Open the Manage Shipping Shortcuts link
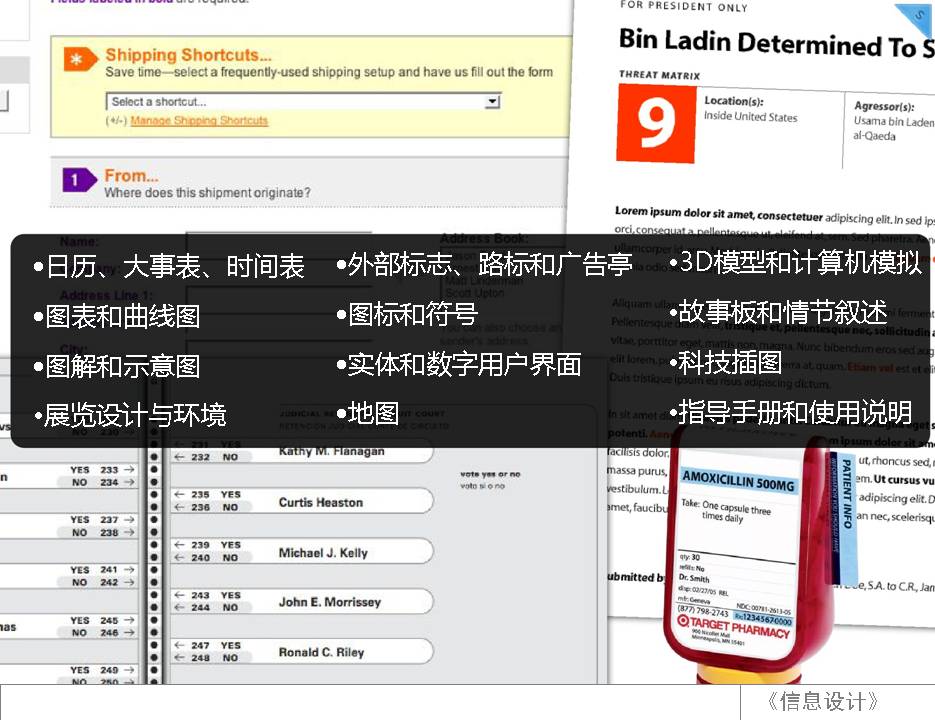Image resolution: width=935 pixels, height=720 pixels. tap(199, 121)
